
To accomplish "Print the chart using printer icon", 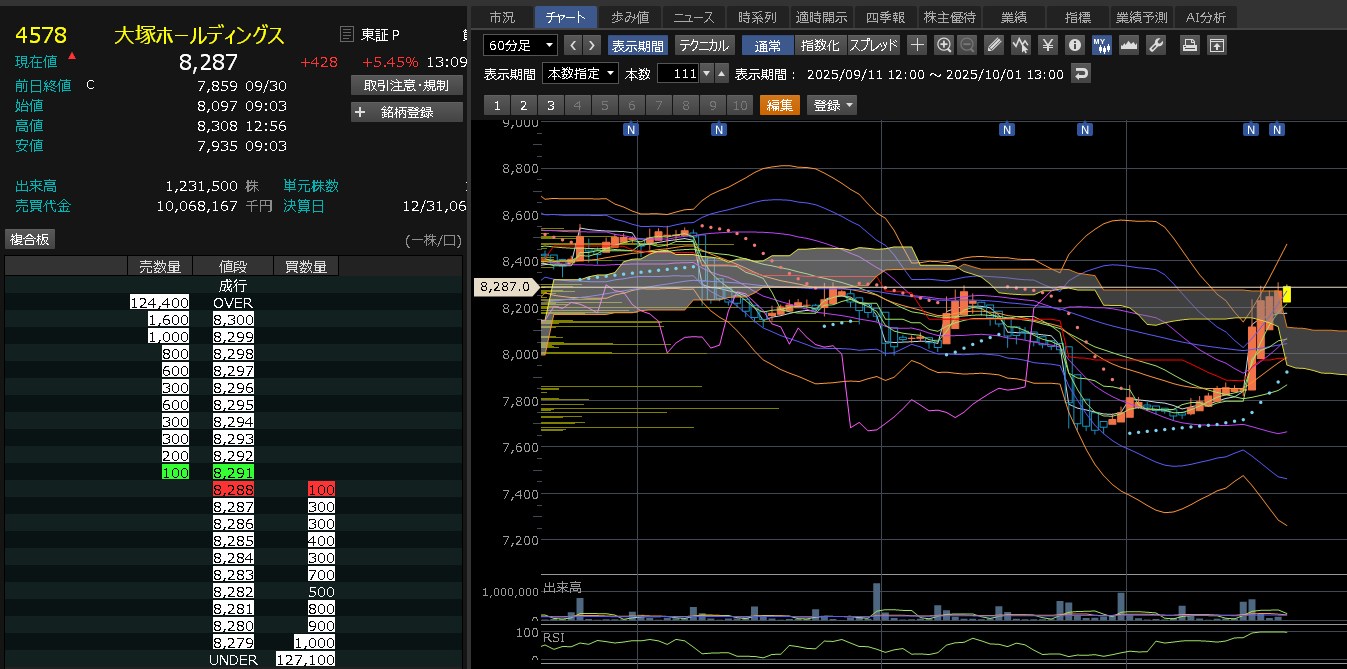I will coord(1189,45).
